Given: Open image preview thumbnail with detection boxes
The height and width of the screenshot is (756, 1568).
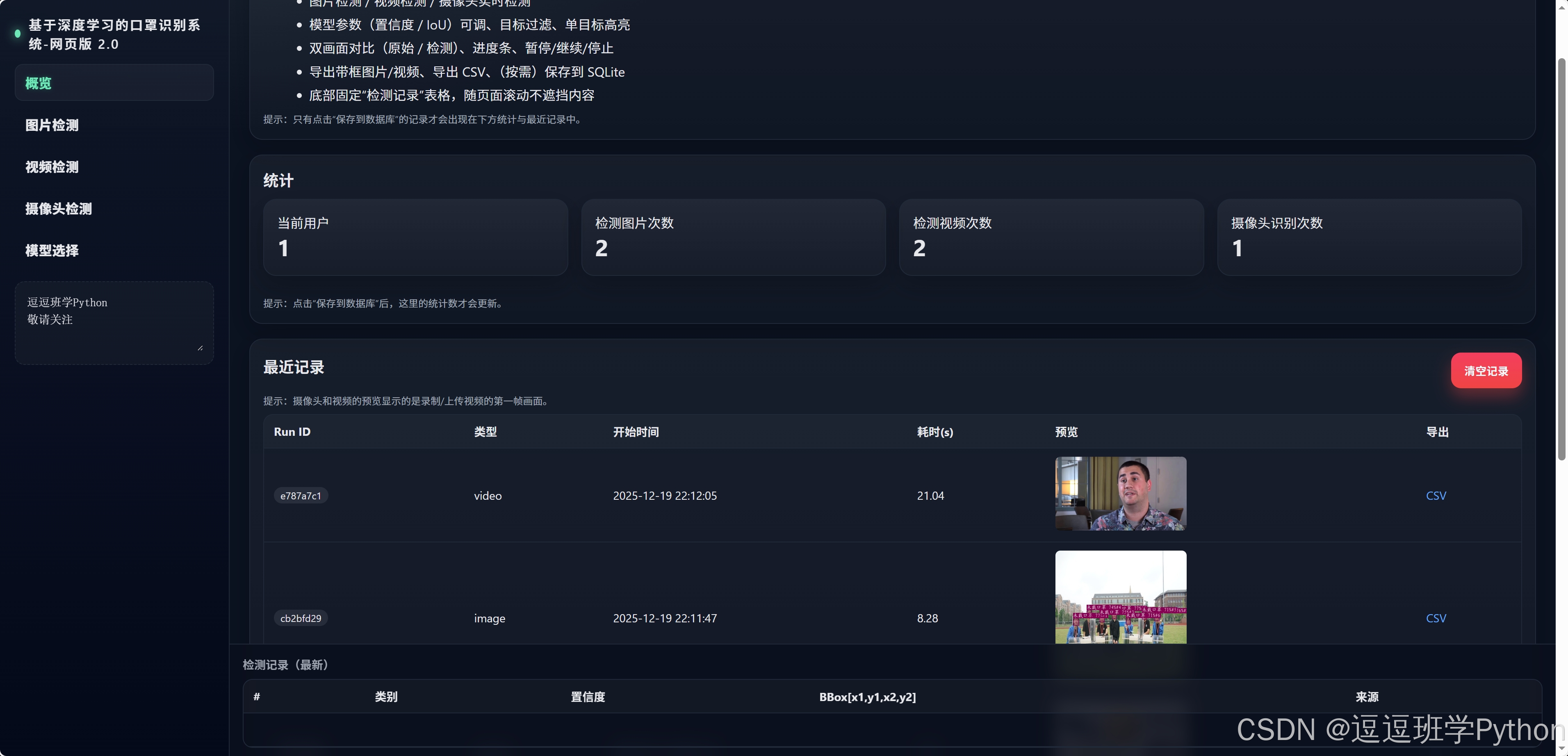Looking at the screenshot, I should [1120, 597].
